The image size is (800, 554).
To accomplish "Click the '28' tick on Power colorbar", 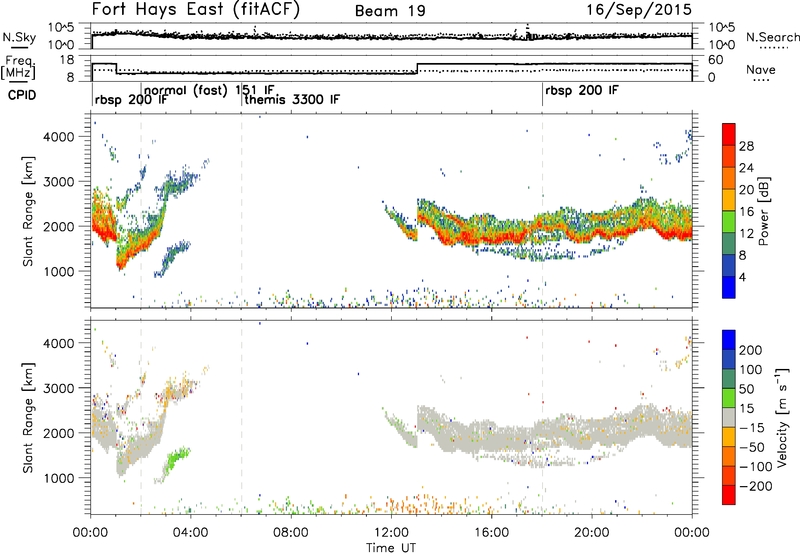I will coord(746,146).
